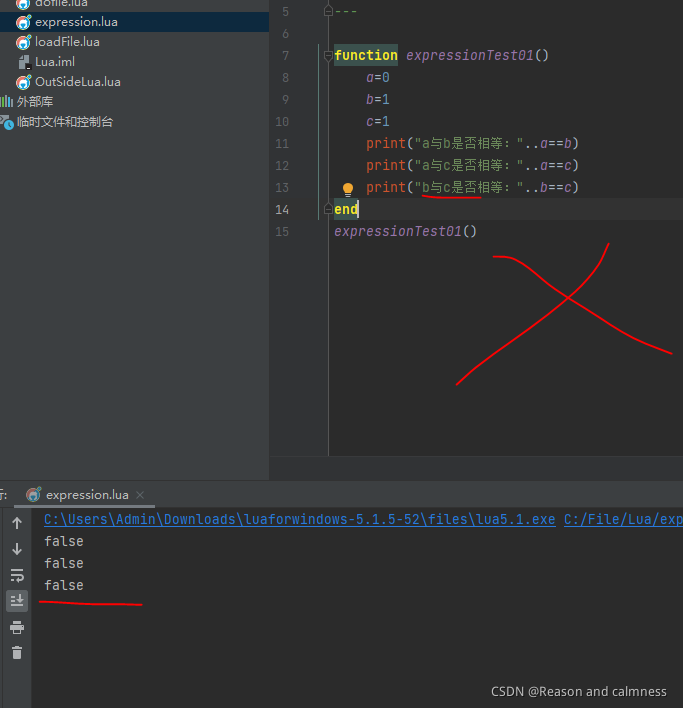Screen dimensions: 683x708
Task: Select the Lua.iml file
Action: point(55,62)
